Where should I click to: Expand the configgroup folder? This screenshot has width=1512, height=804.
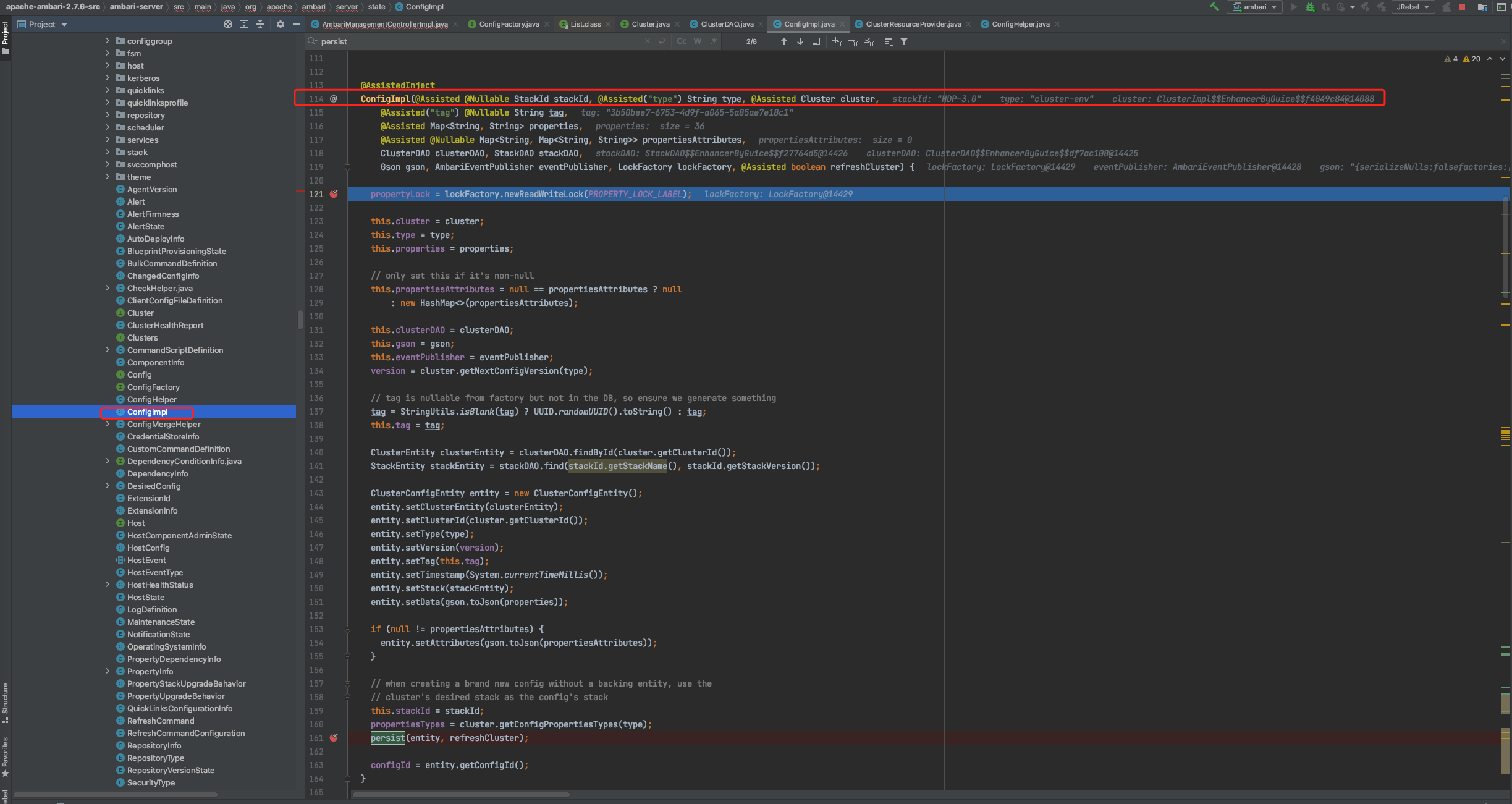[x=108, y=41]
